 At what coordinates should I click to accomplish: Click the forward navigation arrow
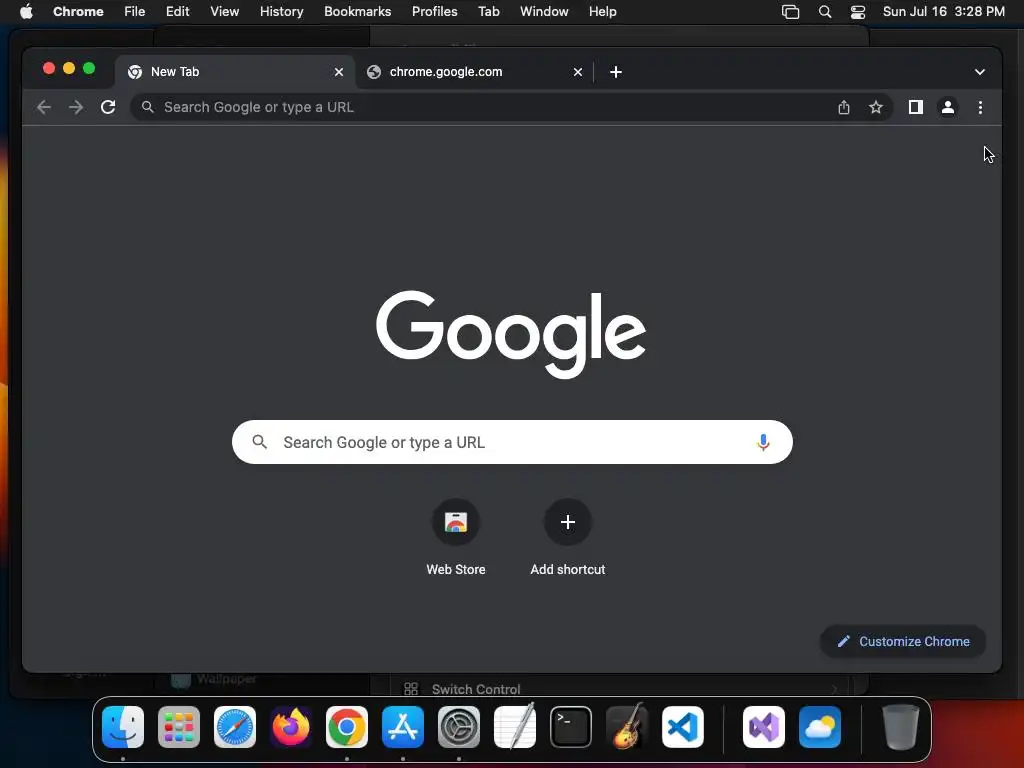click(76, 107)
